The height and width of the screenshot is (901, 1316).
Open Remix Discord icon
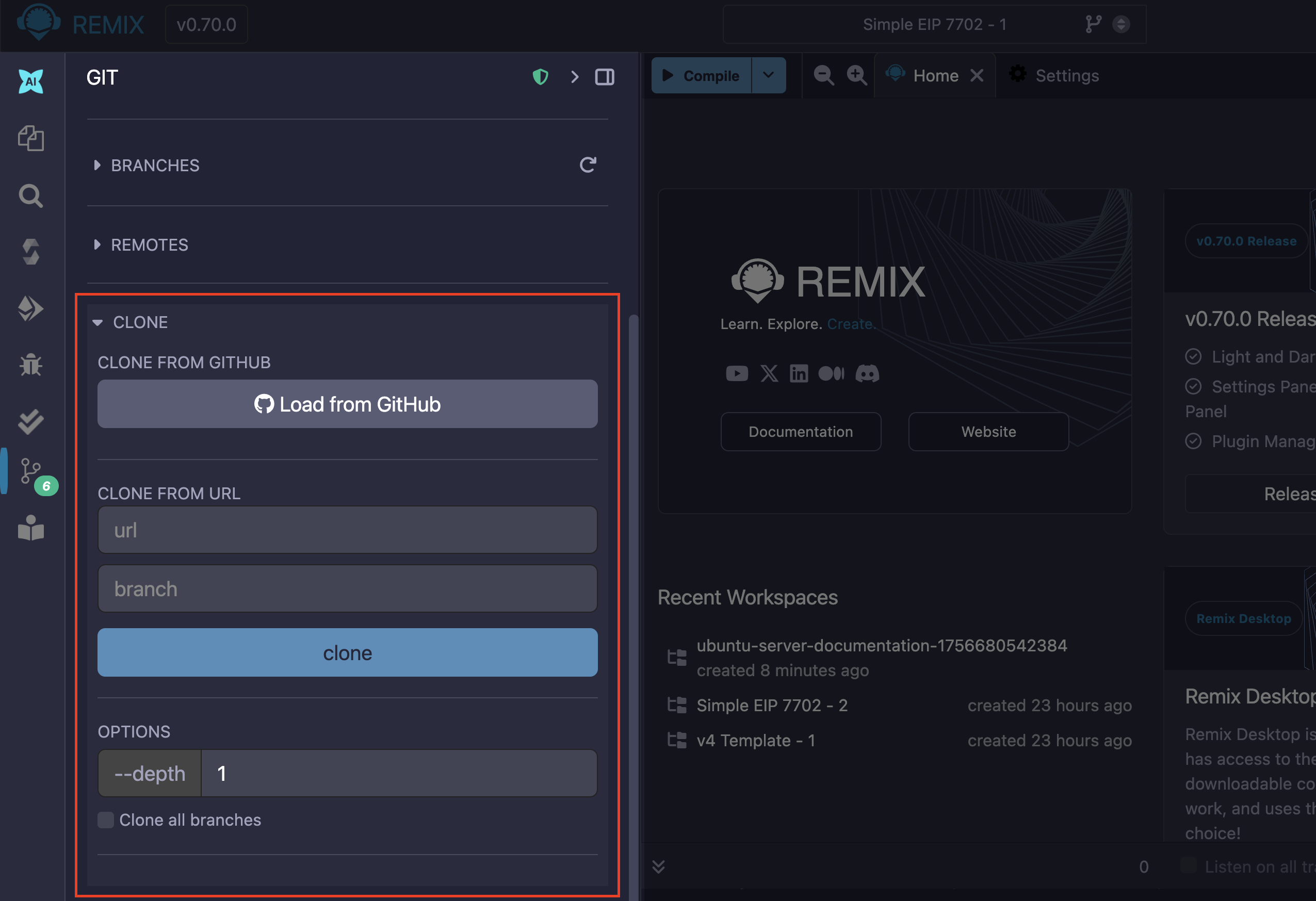tap(867, 373)
